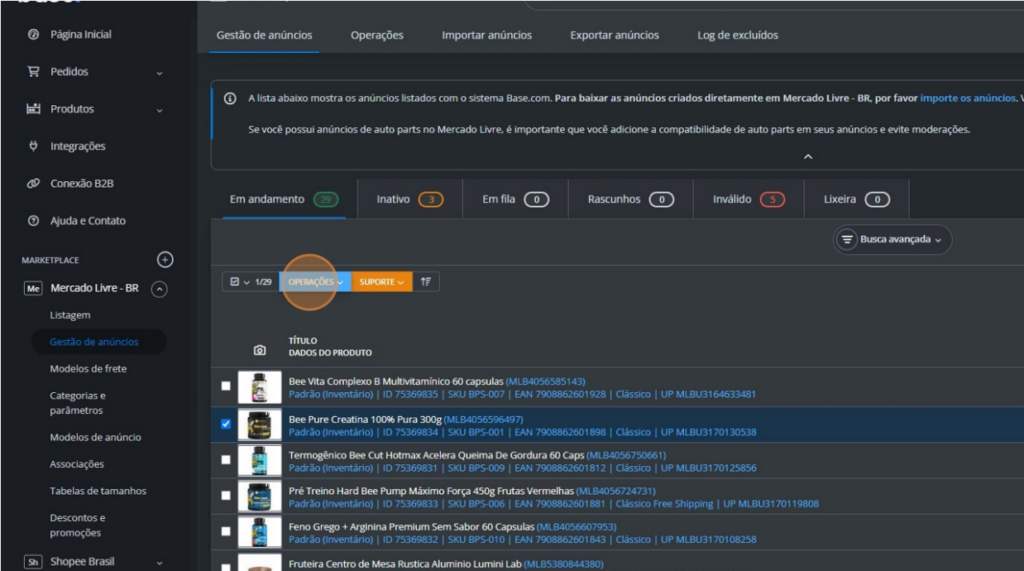Screen dimensions: 1024x571
Task: Expand the Busca avançada filter
Action: click(892, 240)
